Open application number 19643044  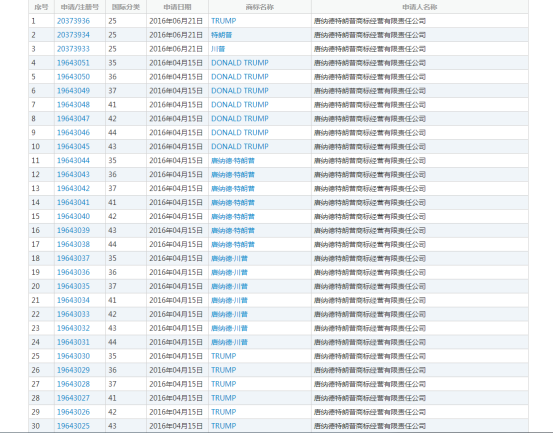(73, 161)
